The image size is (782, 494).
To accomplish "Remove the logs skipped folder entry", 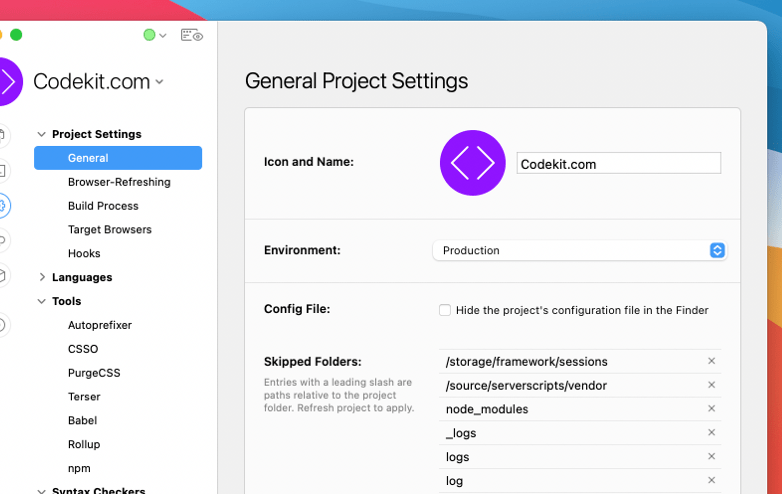I will point(711,456).
